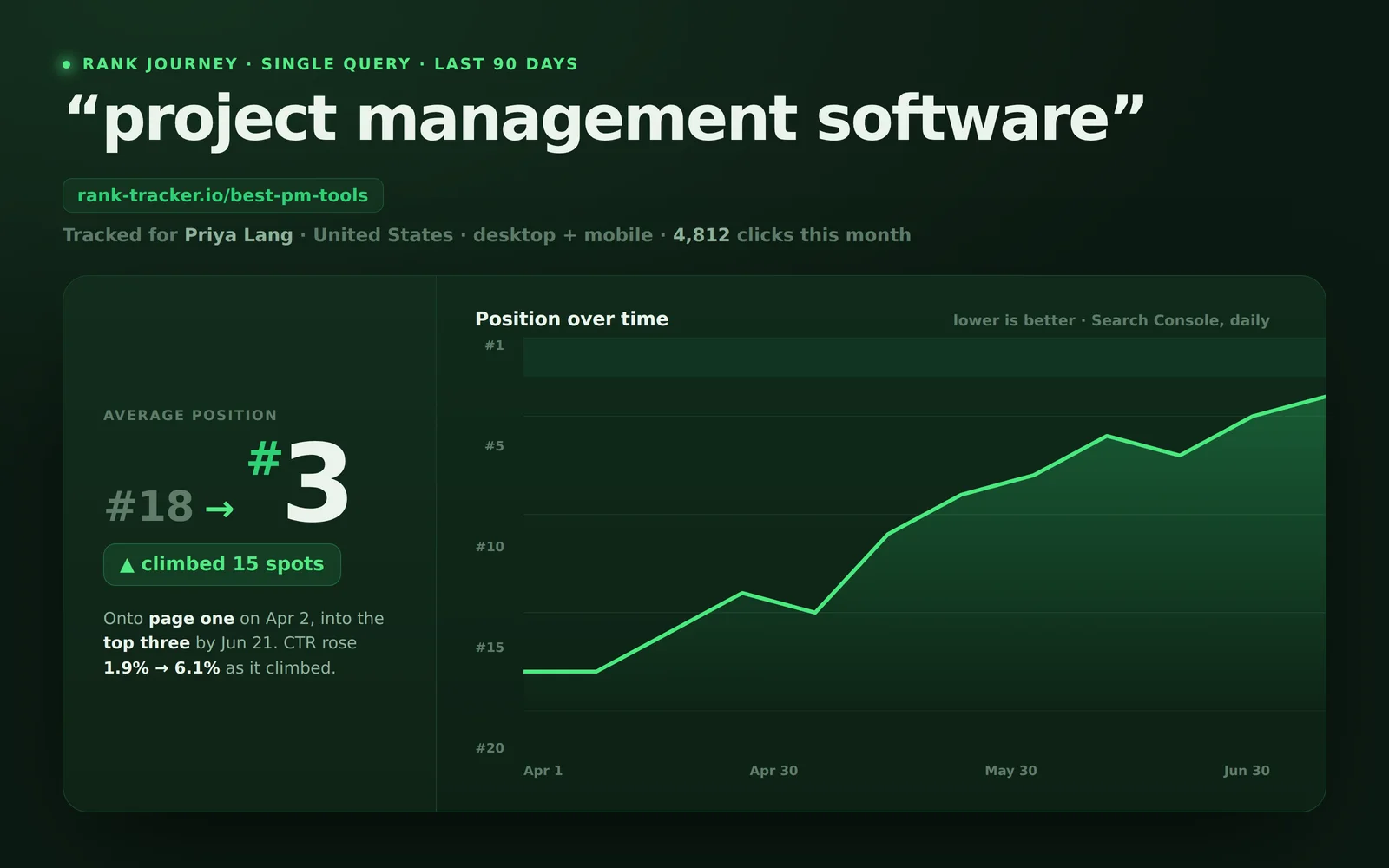The height and width of the screenshot is (868, 1389).
Task: Click the line chart's rightmost end point
Action: (1324, 397)
